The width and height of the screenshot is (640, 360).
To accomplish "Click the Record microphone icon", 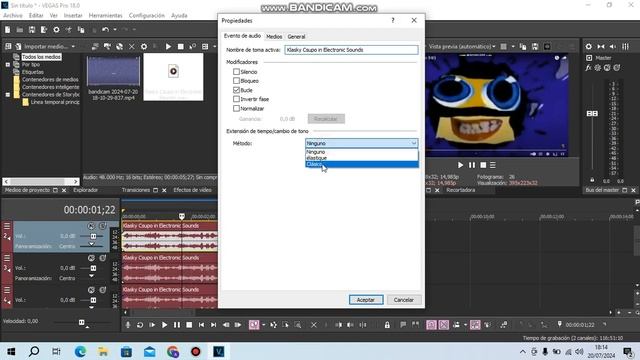I will click(128, 325).
